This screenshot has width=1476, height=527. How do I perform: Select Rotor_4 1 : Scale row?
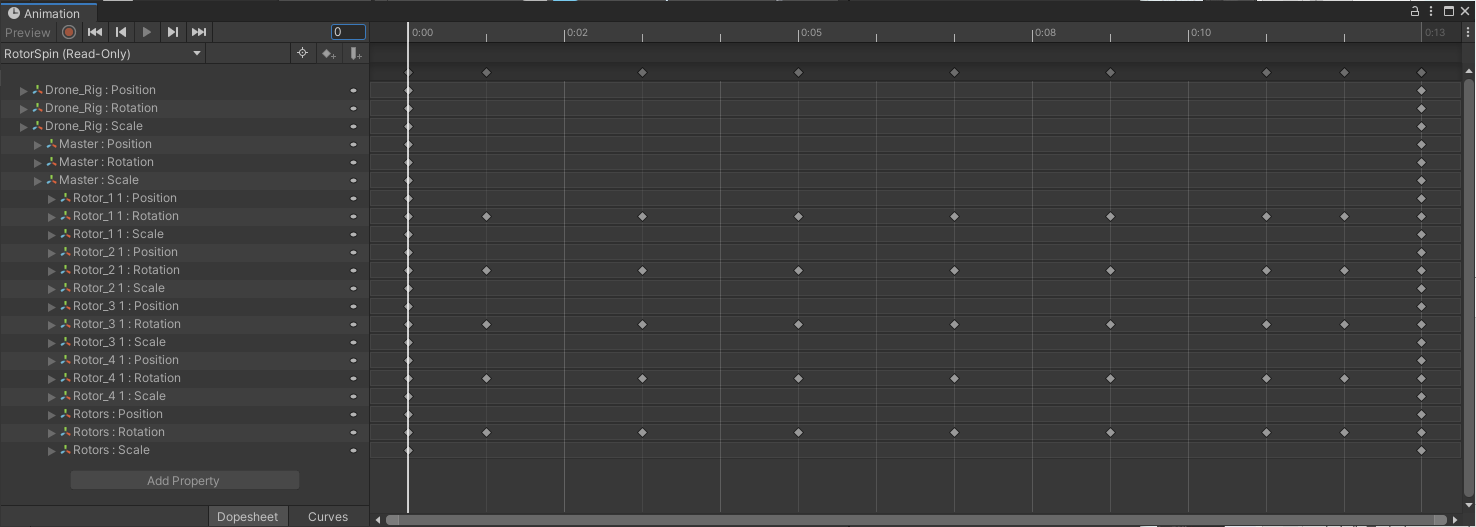coord(184,396)
